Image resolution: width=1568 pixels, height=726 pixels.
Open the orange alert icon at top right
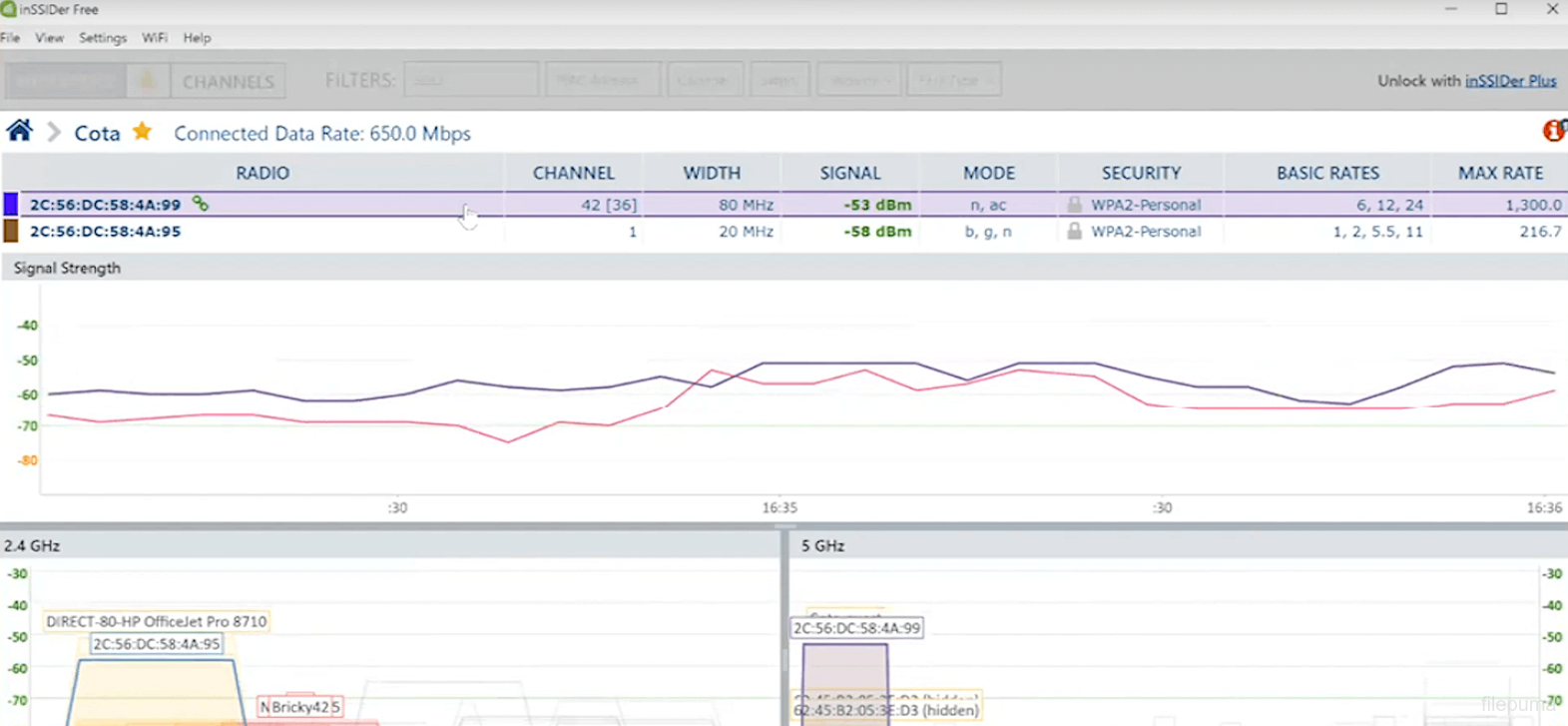(1553, 131)
